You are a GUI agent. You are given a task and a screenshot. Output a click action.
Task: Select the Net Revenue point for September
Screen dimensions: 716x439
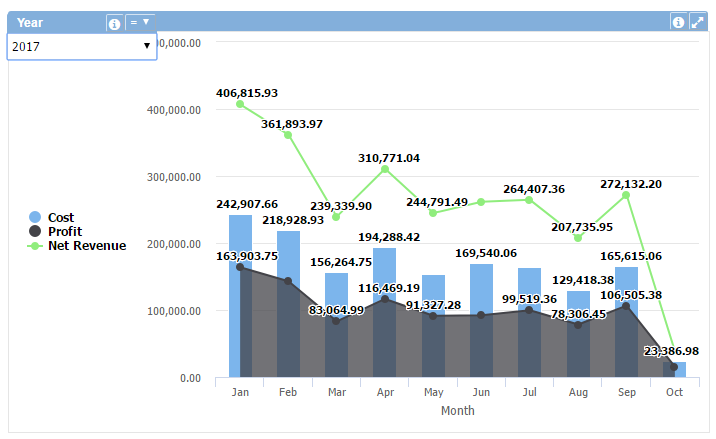626,195
